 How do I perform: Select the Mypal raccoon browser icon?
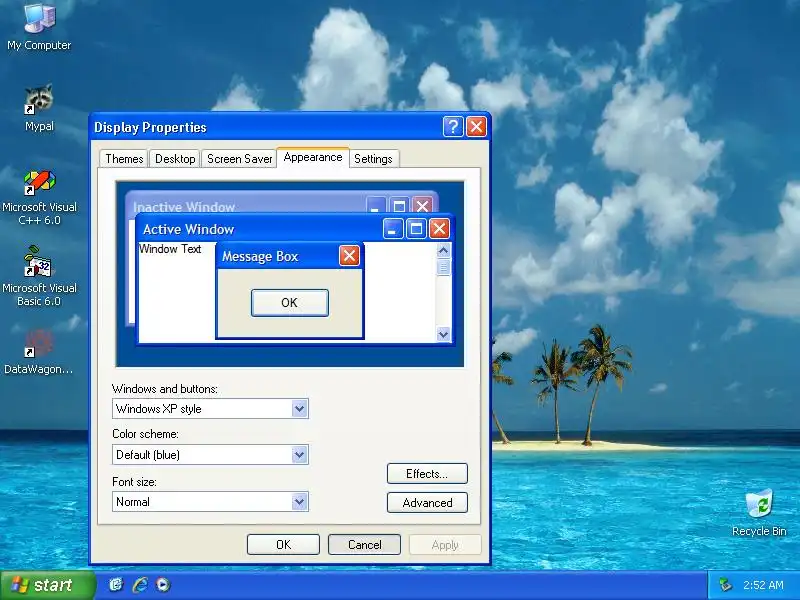pos(39,107)
